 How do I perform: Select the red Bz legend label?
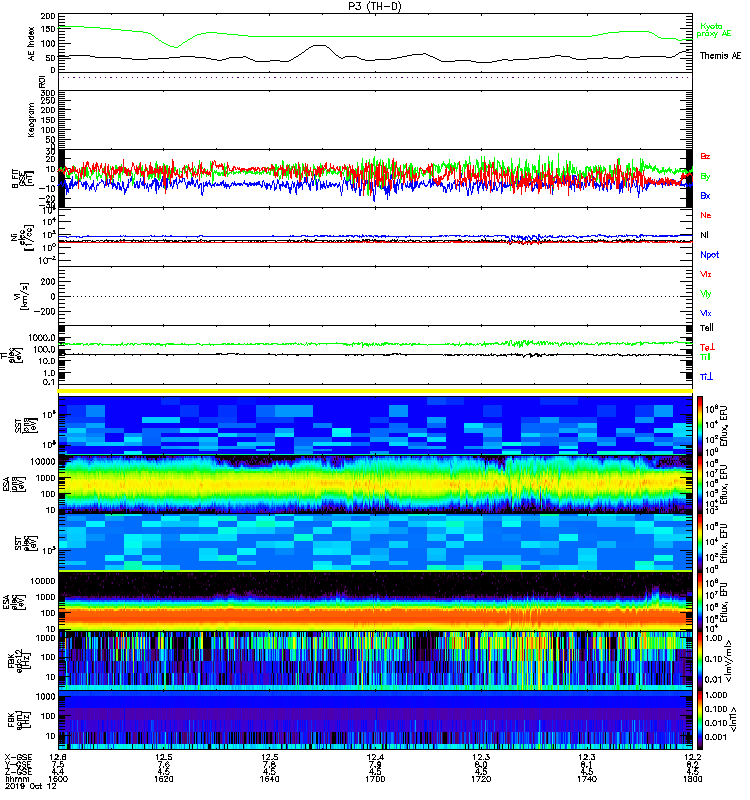coord(705,156)
